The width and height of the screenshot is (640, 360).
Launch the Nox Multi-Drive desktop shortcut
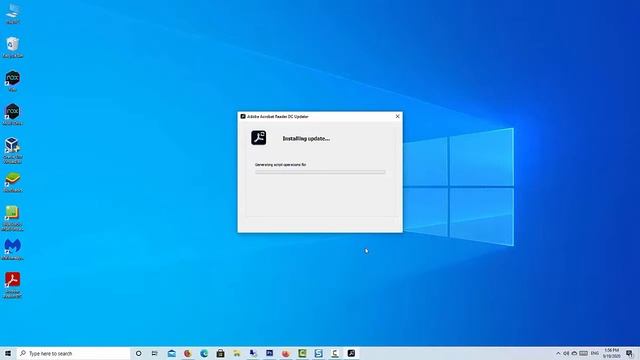13,114
